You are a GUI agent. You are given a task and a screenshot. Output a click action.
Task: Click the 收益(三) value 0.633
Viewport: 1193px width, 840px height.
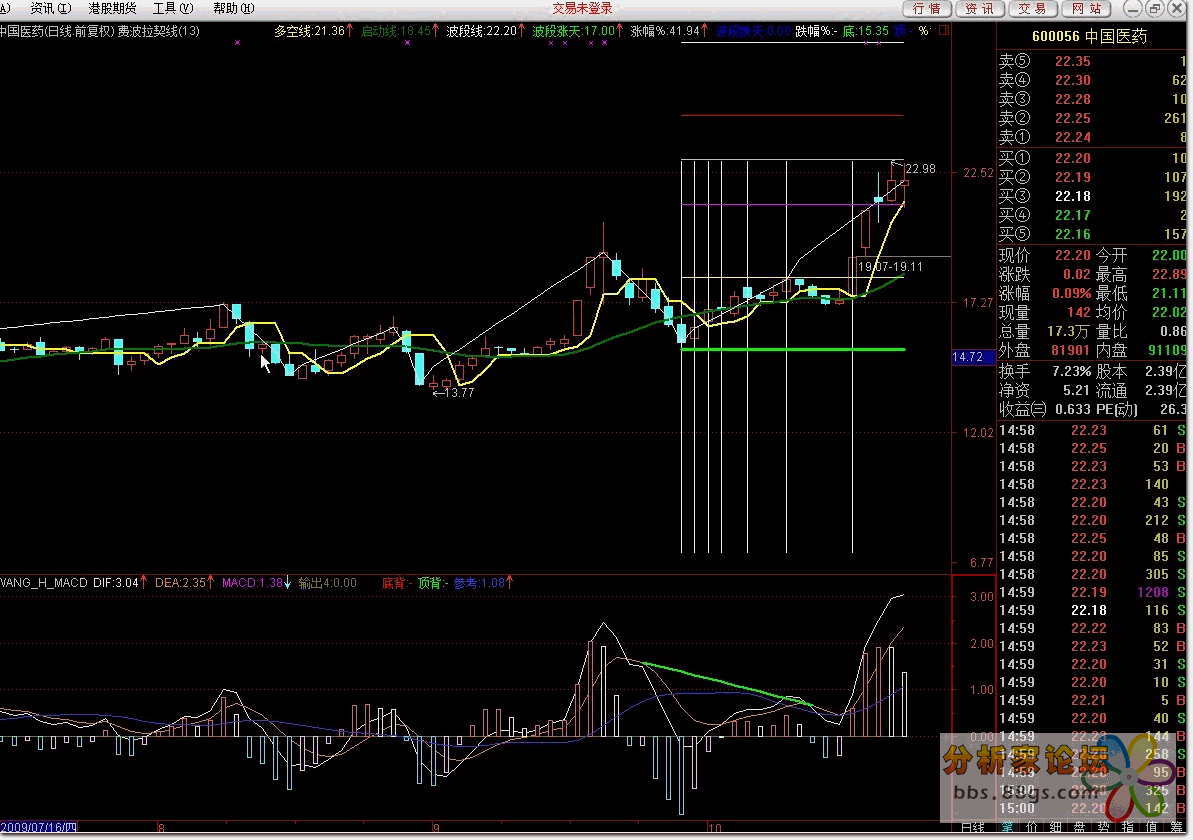(x=1073, y=409)
